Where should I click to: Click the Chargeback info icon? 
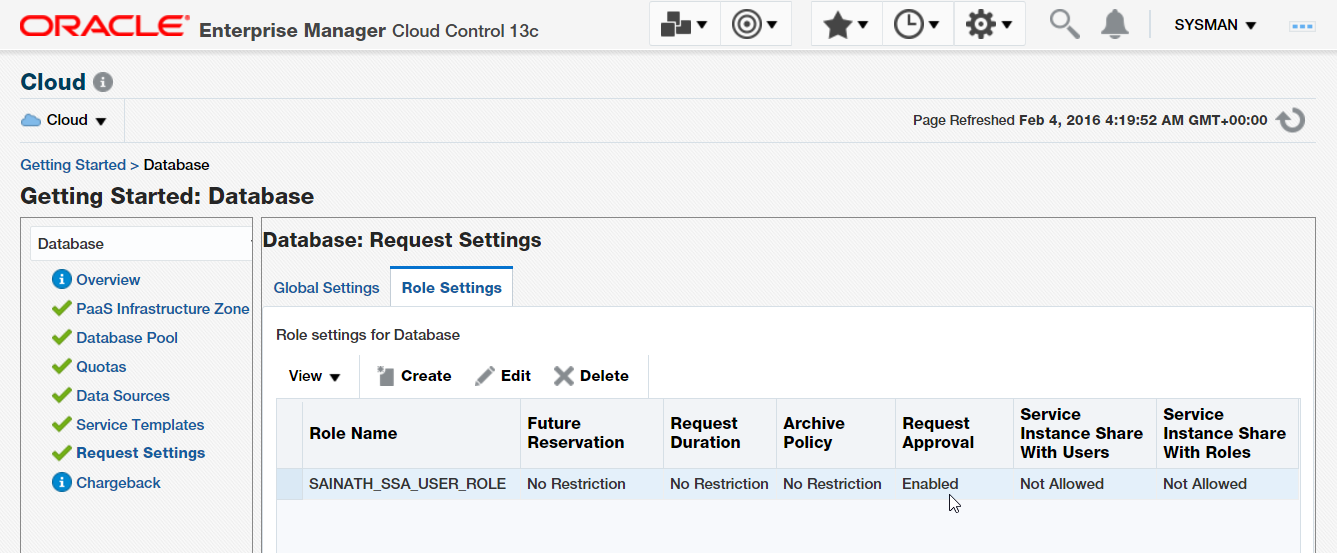(x=62, y=483)
